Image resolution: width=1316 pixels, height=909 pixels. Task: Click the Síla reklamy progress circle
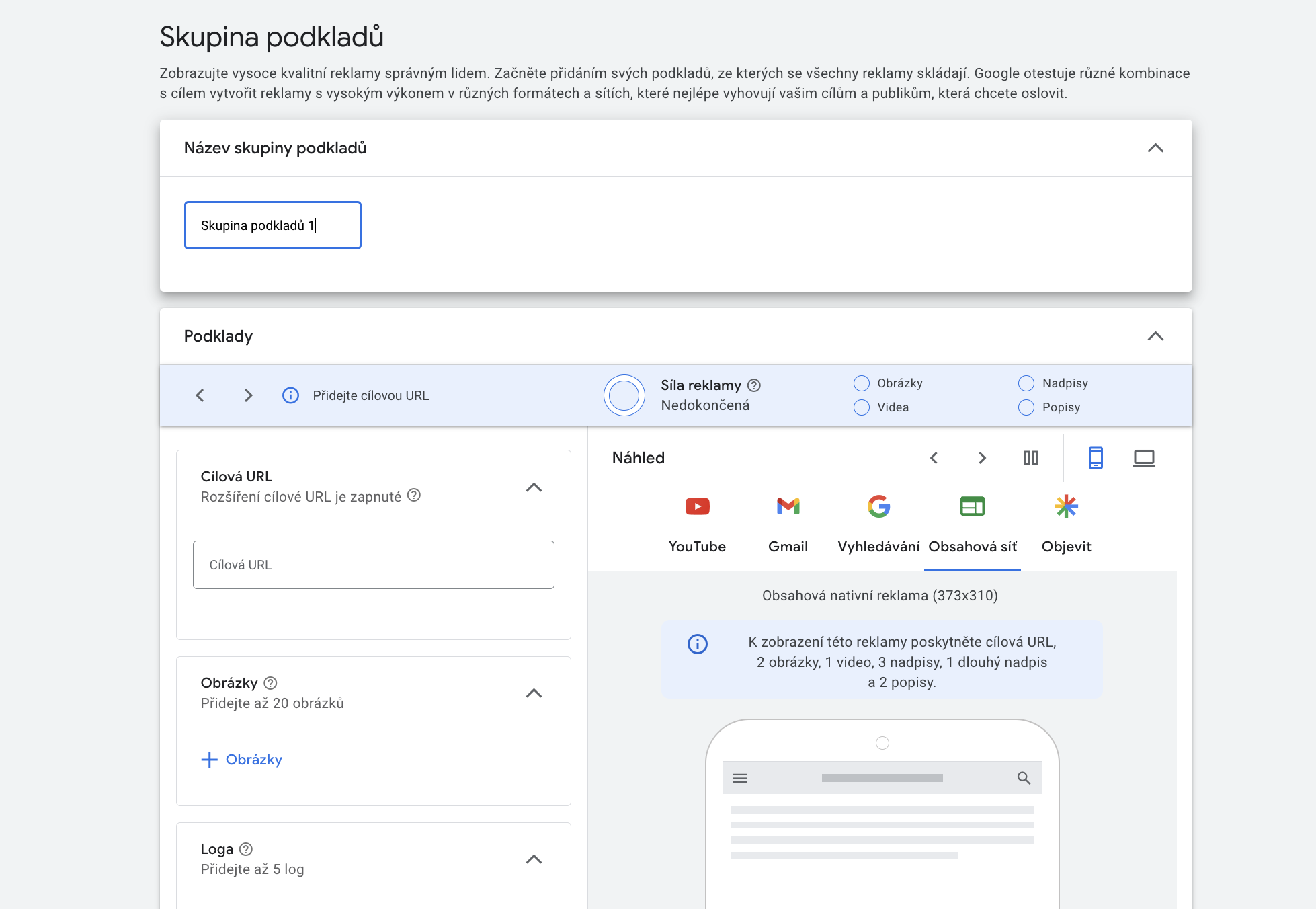pos(624,395)
